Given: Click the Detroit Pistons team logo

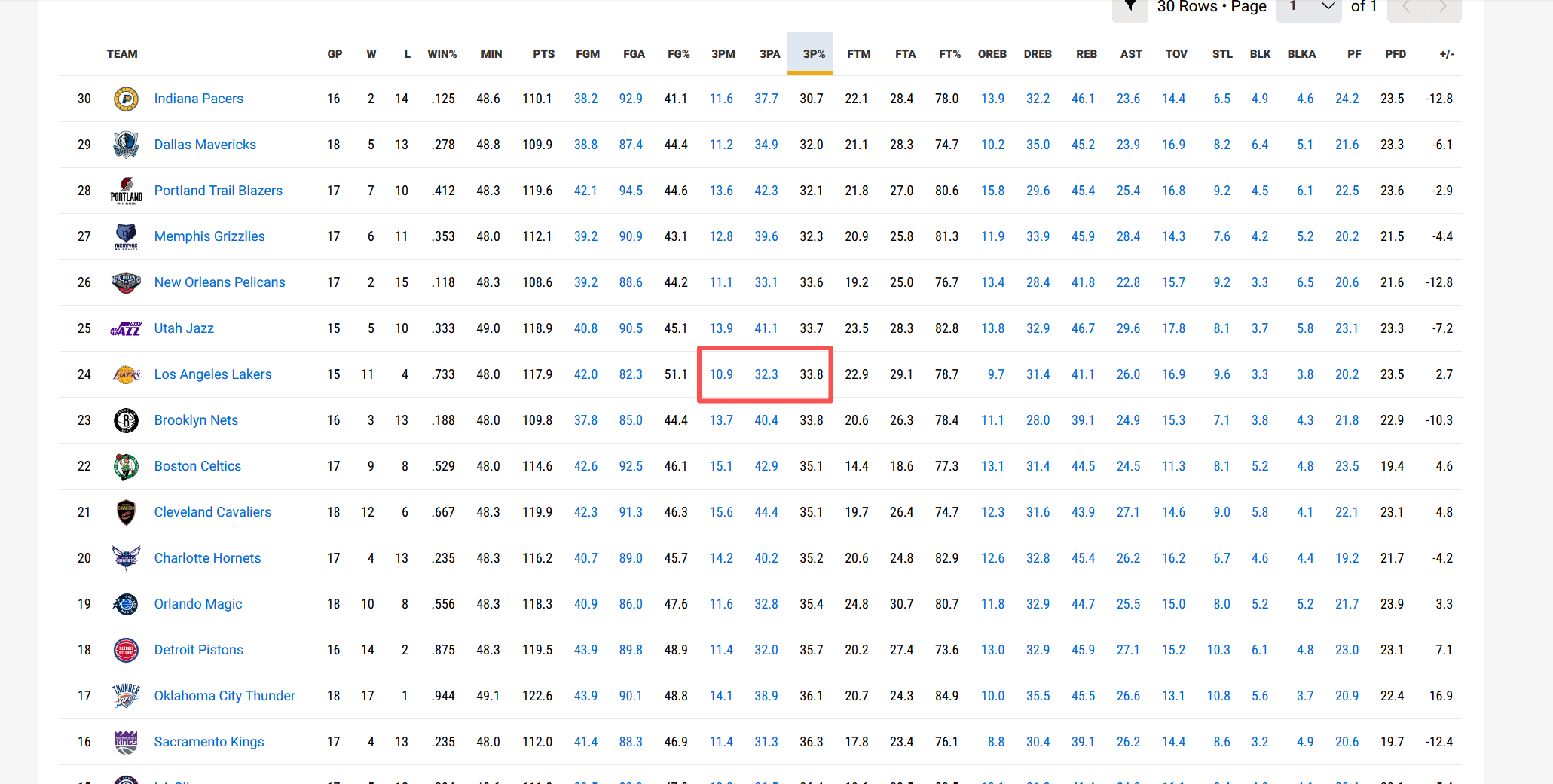Looking at the screenshot, I should (126, 650).
